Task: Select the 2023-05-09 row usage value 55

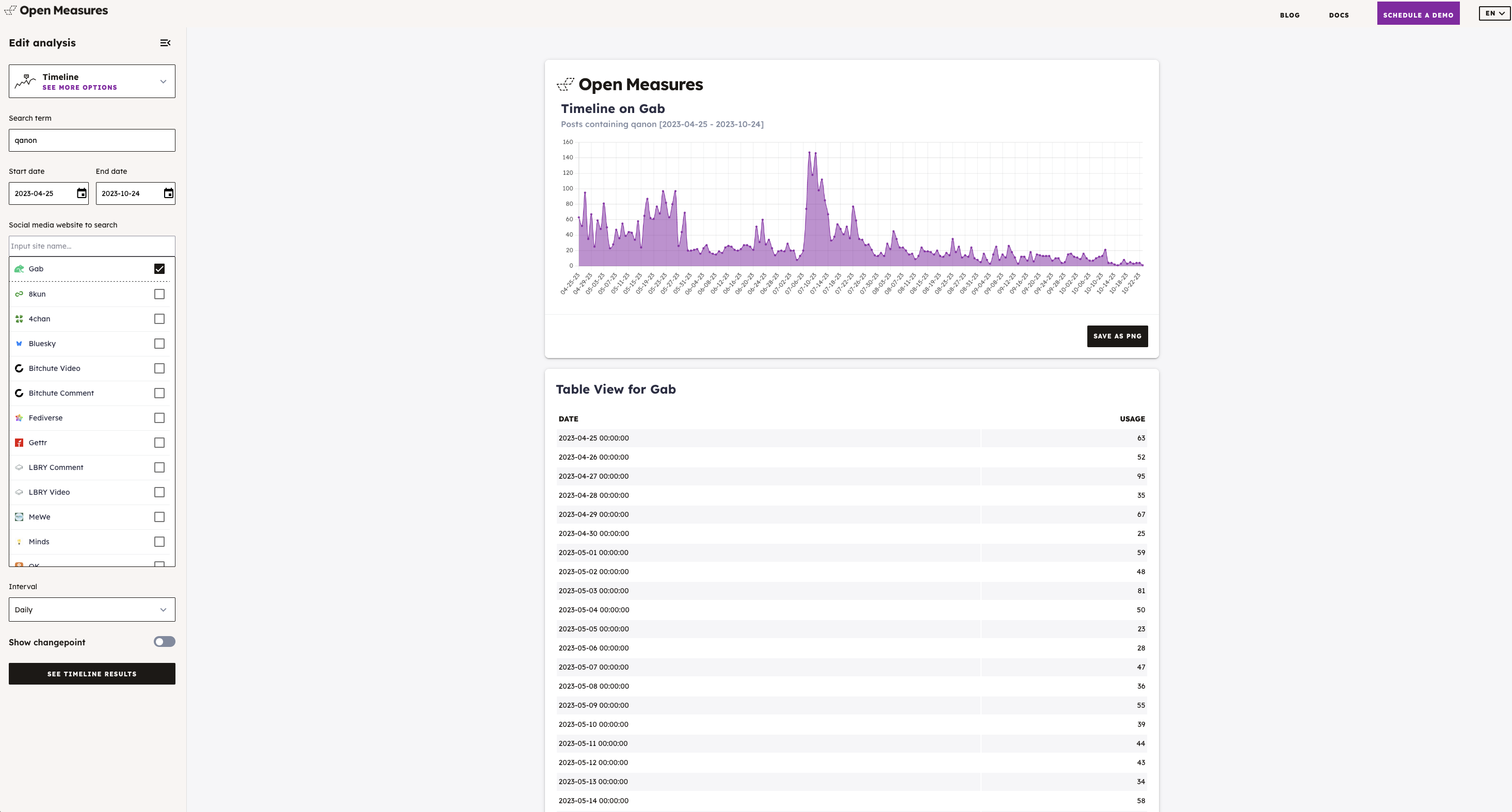Action: (x=1140, y=705)
